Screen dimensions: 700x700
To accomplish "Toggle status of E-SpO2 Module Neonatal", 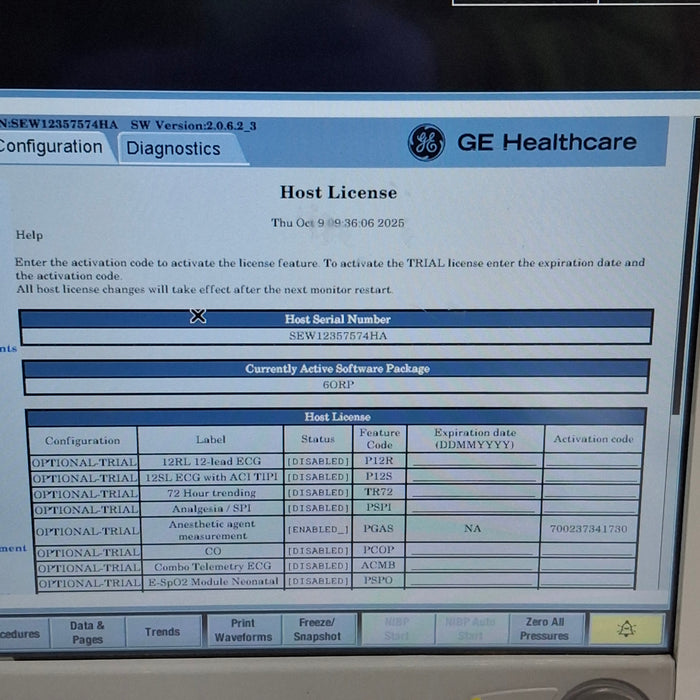I will coord(318,581).
